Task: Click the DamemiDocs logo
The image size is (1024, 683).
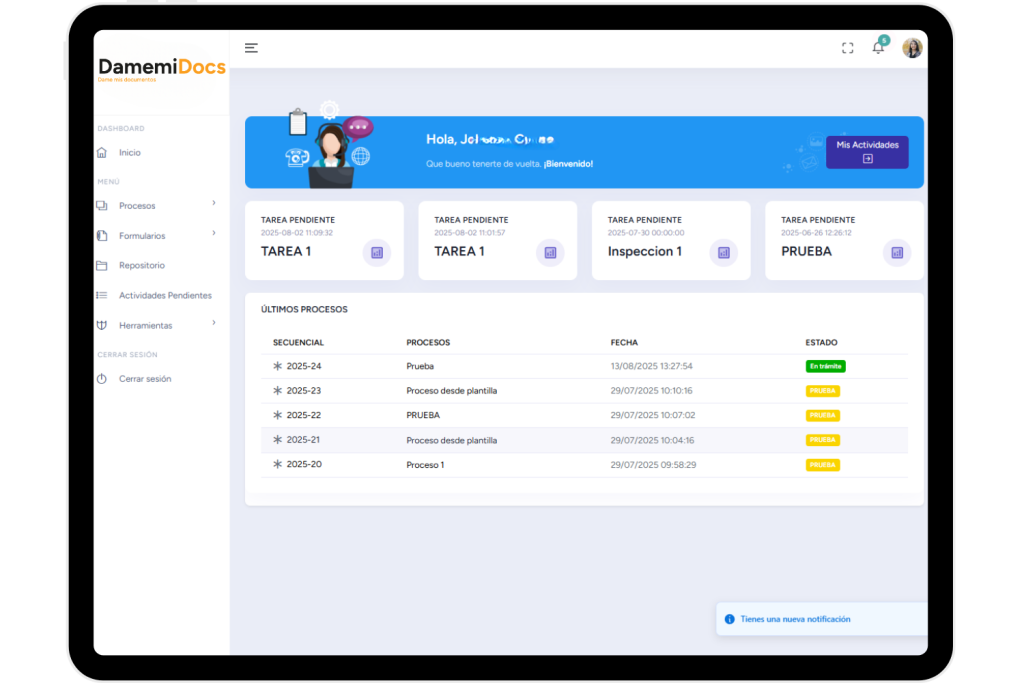Action: (161, 68)
